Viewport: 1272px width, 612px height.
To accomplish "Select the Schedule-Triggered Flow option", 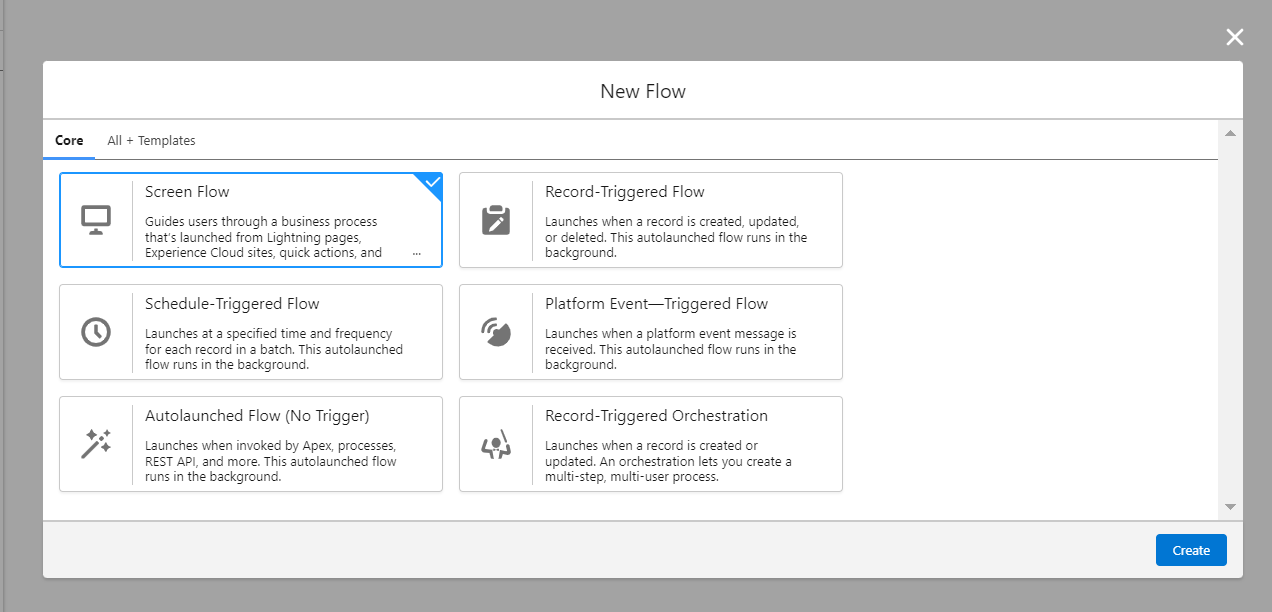I will coord(250,332).
